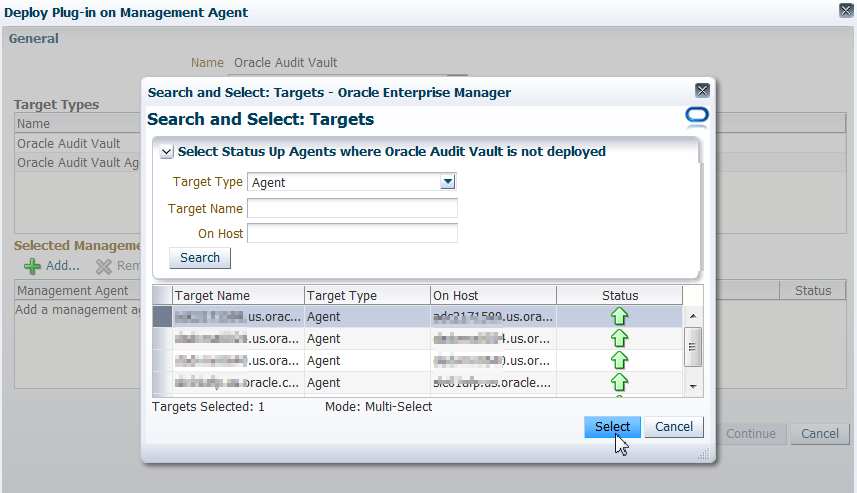Select the fourth agent row's row header

pos(162,382)
